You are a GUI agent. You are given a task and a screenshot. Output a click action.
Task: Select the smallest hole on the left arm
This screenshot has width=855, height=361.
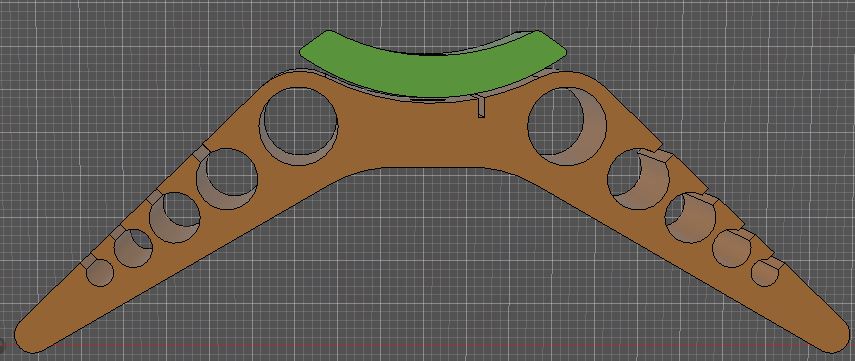[x=100, y=273]
